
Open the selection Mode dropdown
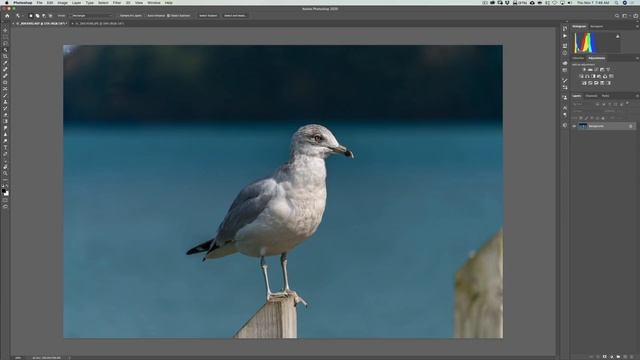click(91, 16)
